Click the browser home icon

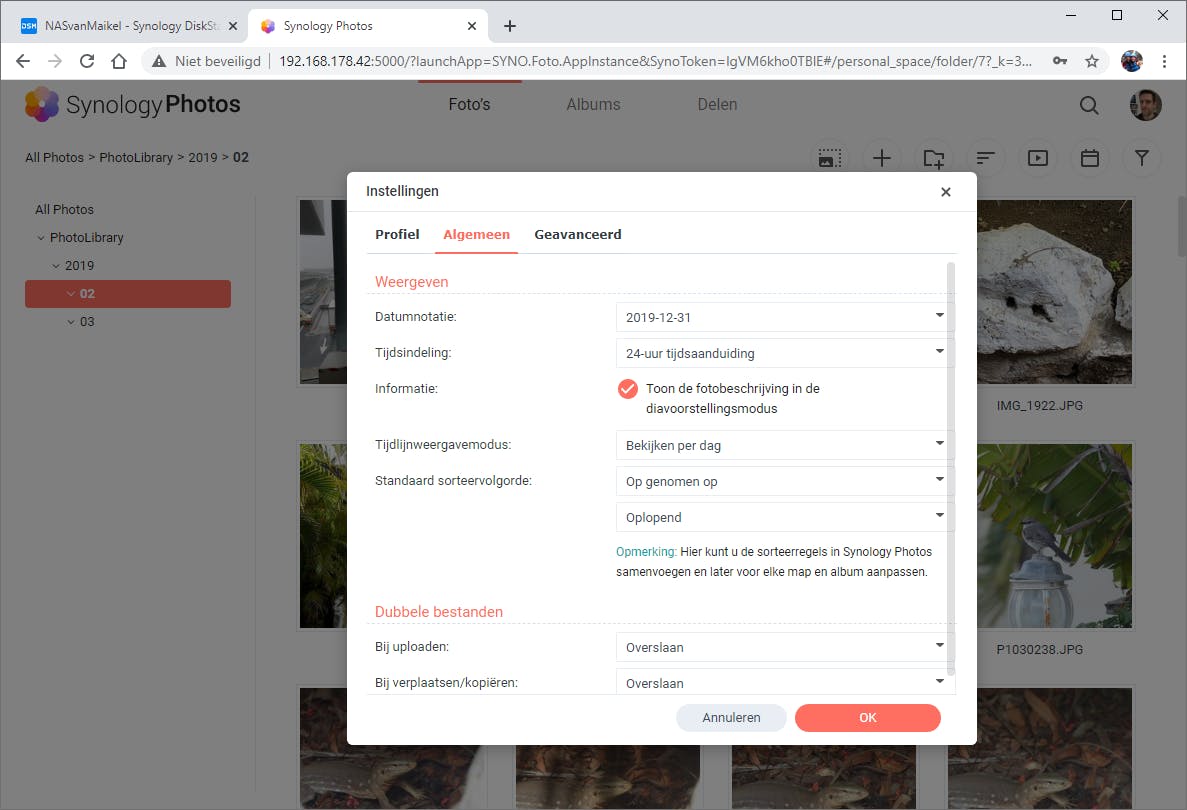pos(119,61)
